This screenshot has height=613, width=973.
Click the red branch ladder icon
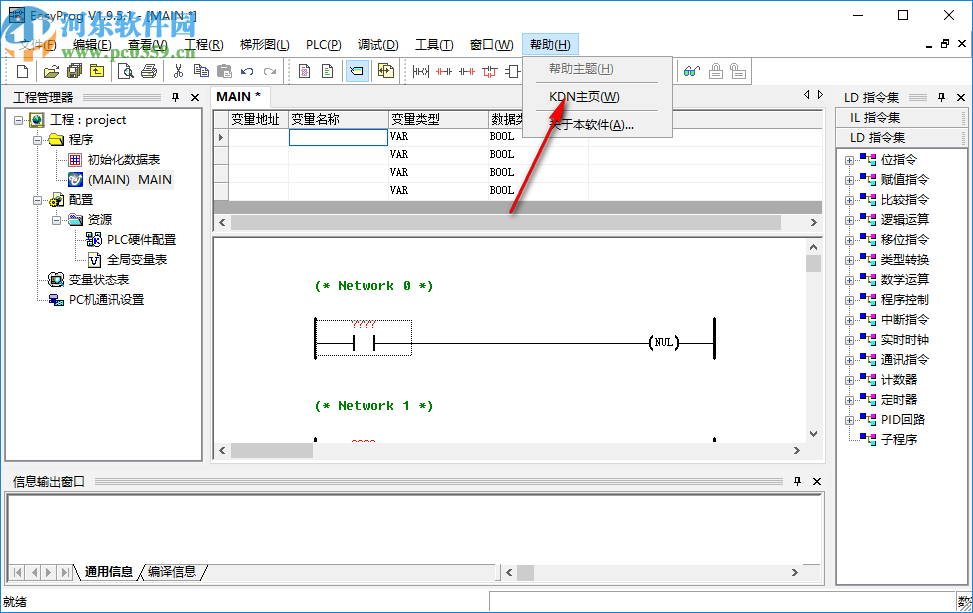click(x=490, y=71)
